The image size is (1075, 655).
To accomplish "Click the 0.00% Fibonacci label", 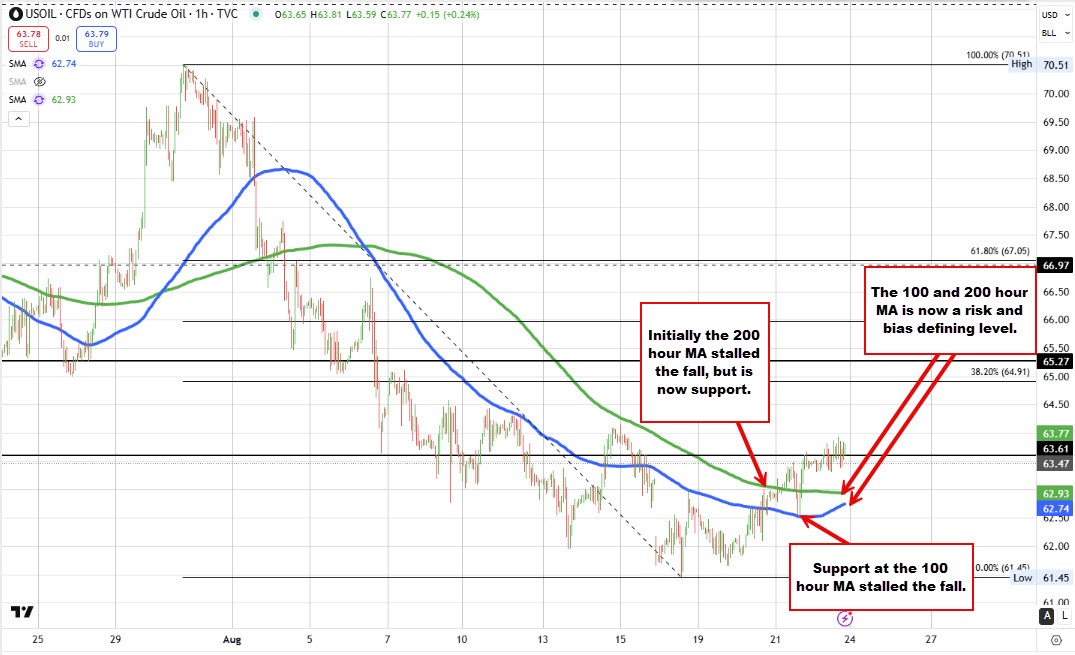I will tap(1002, 567).
